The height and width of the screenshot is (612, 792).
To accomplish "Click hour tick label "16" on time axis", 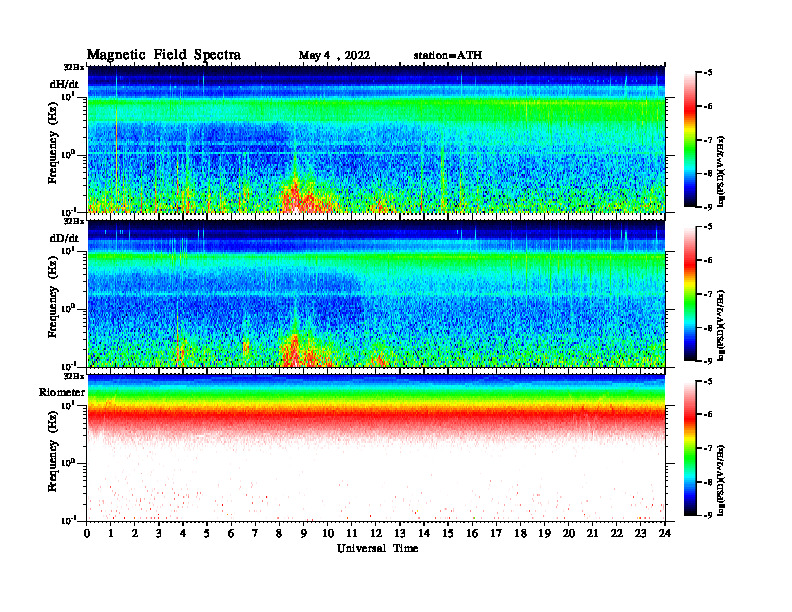I will (472, 533).
